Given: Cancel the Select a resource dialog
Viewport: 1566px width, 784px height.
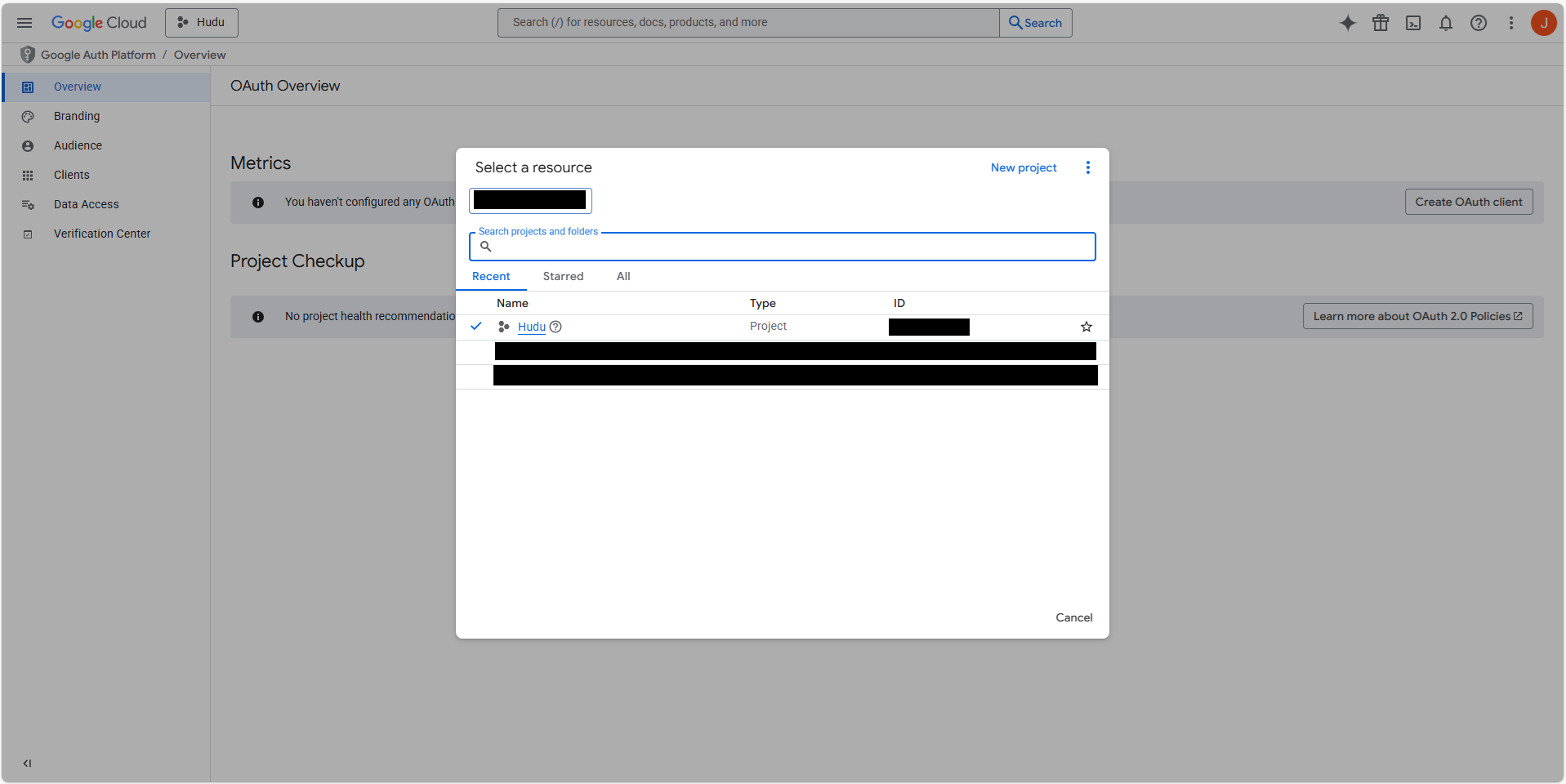Looking at the screenshot, I should 1073,617.
